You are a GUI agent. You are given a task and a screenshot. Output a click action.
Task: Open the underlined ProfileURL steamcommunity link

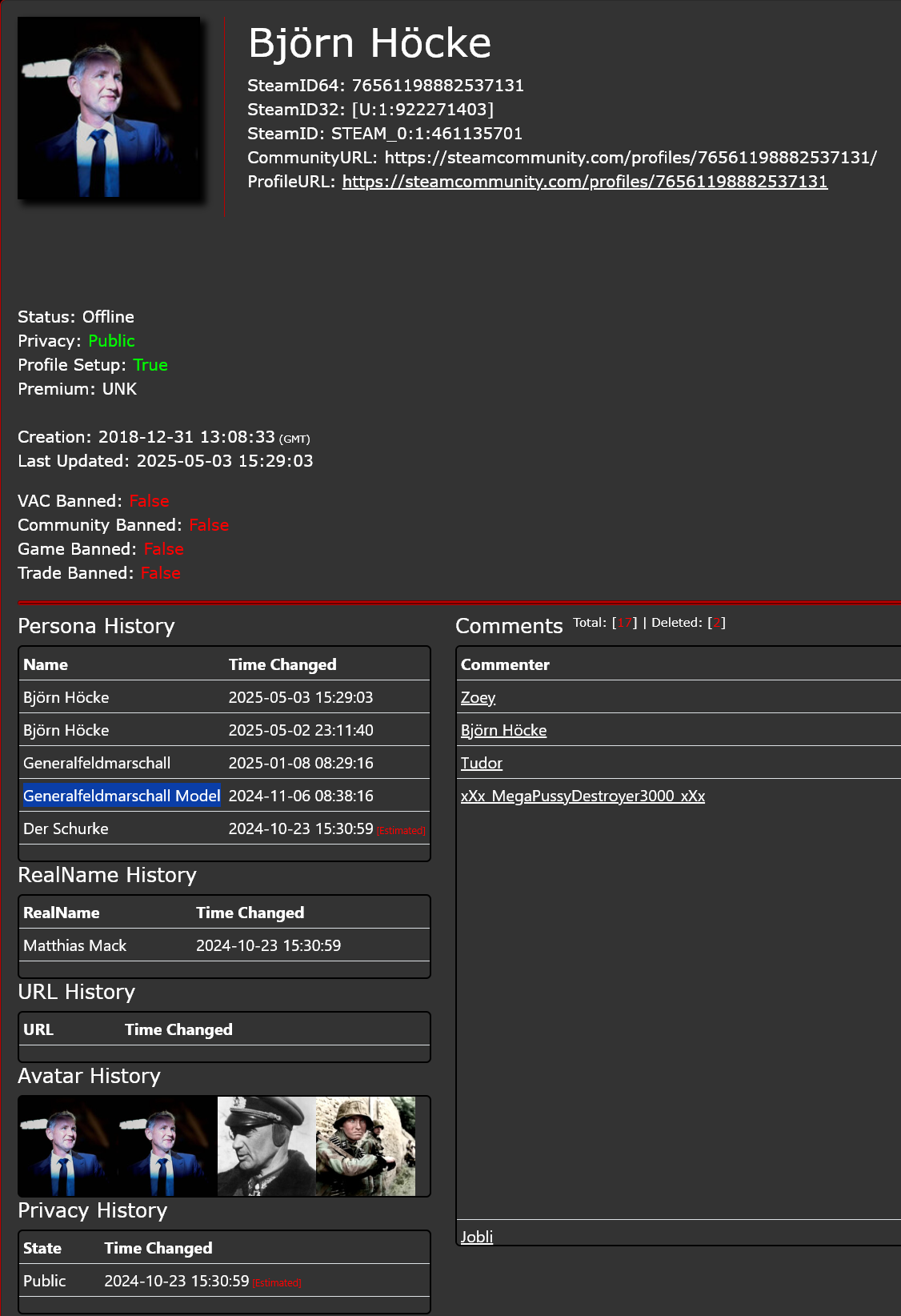tap(584, 182)
